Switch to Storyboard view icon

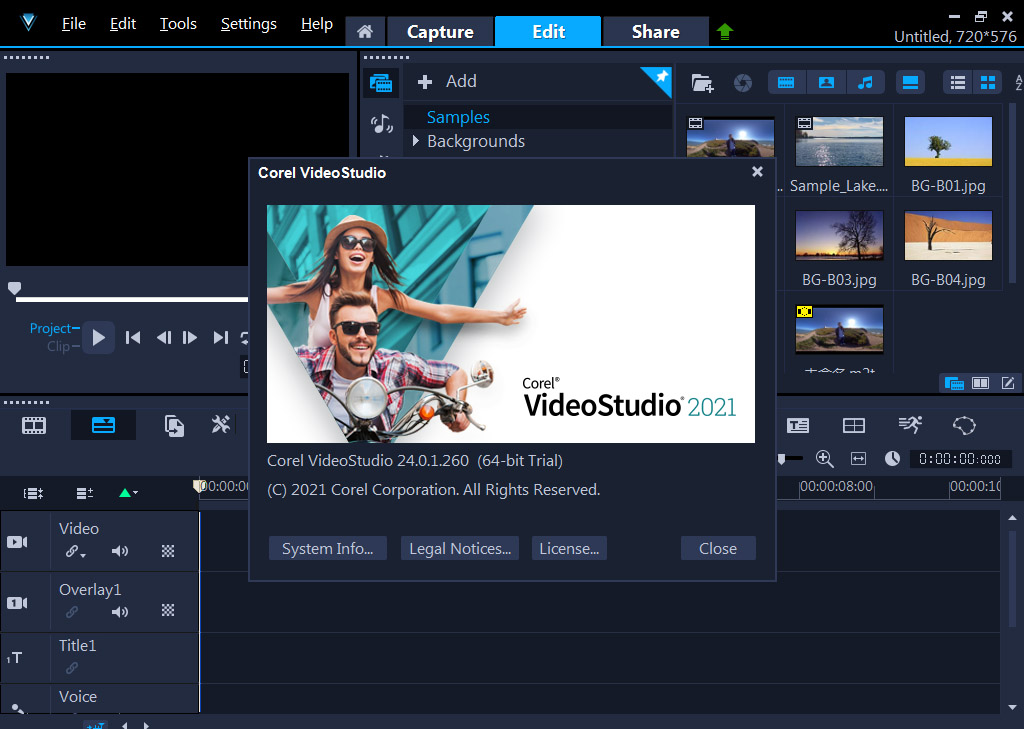(x=34, y=425)
